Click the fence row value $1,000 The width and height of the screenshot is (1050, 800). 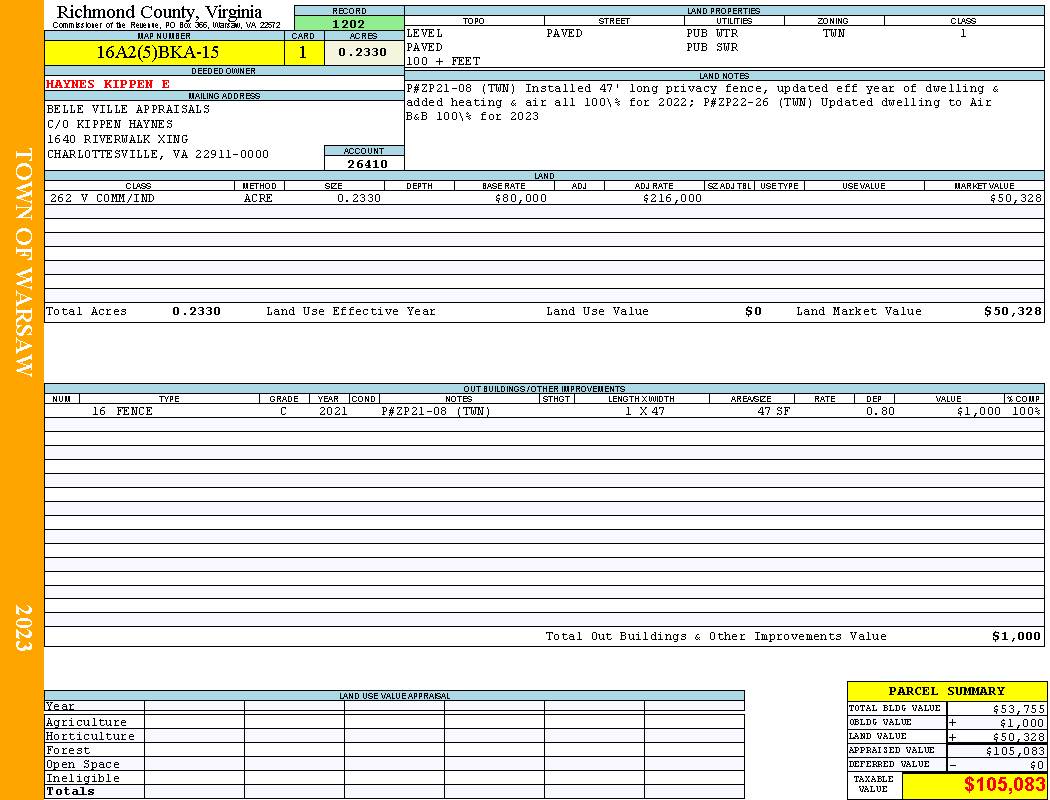tap(978, 412)
